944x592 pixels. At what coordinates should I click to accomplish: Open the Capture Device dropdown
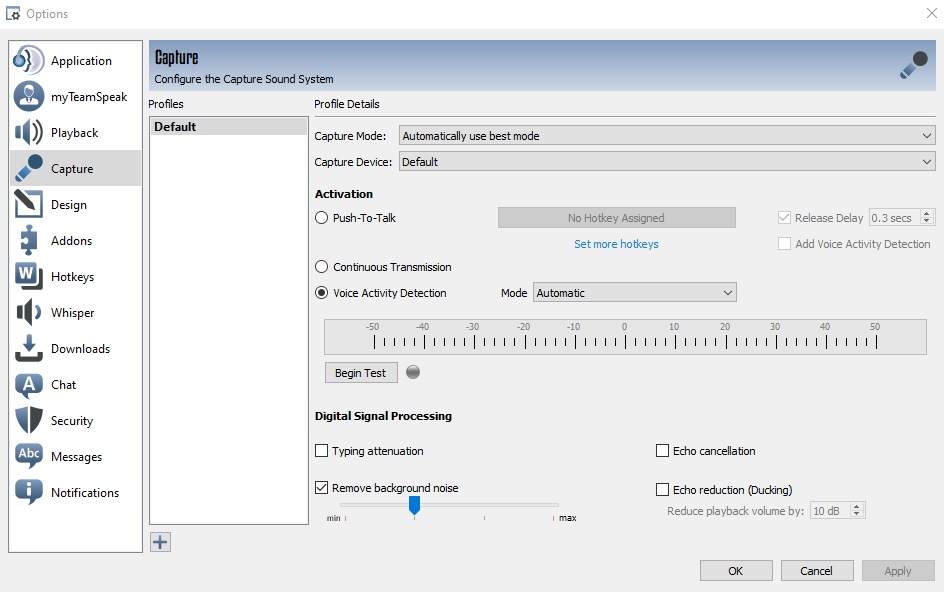coord(666,162)
